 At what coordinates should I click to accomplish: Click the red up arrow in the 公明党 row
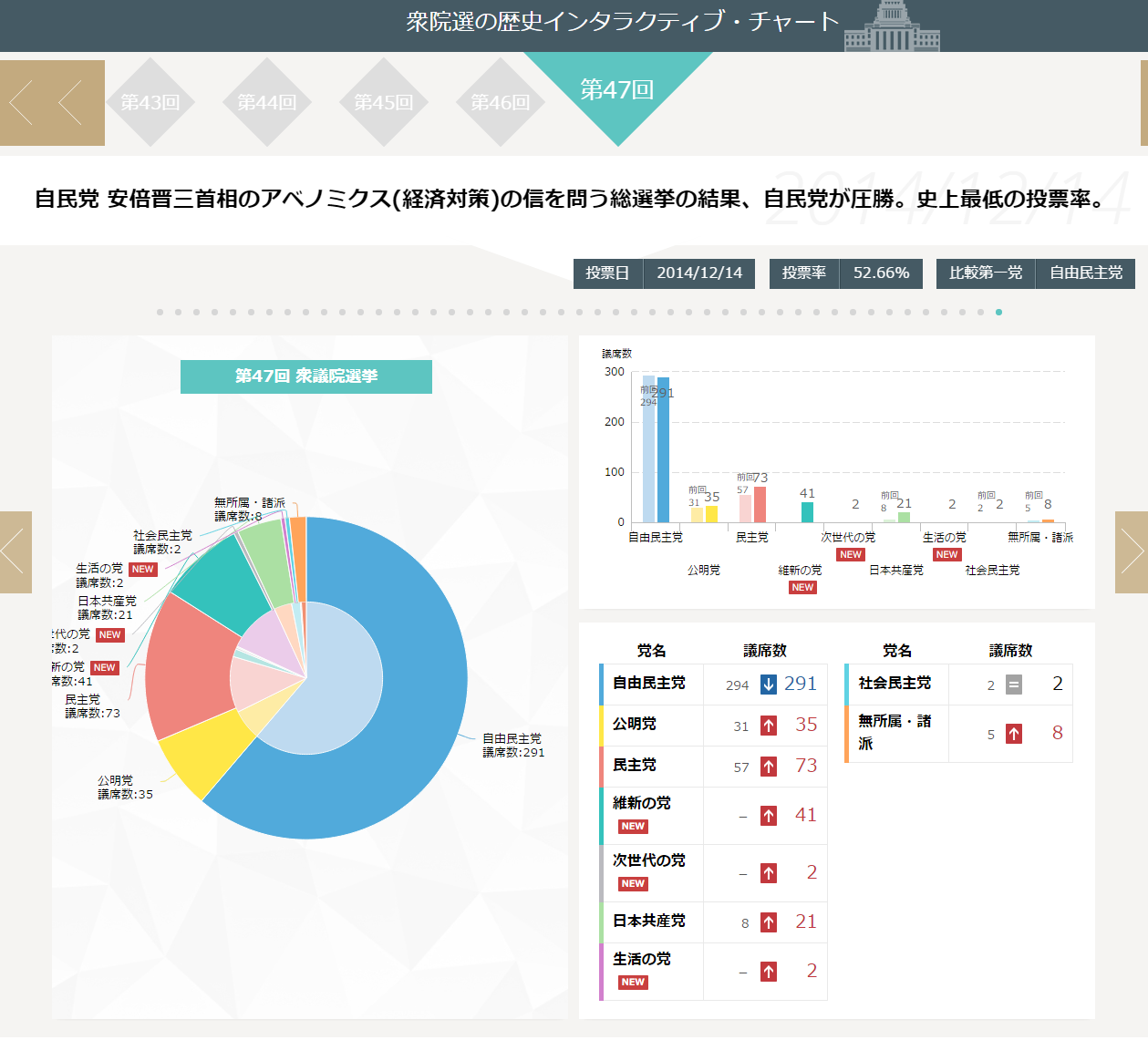click(x=769, y=726)
